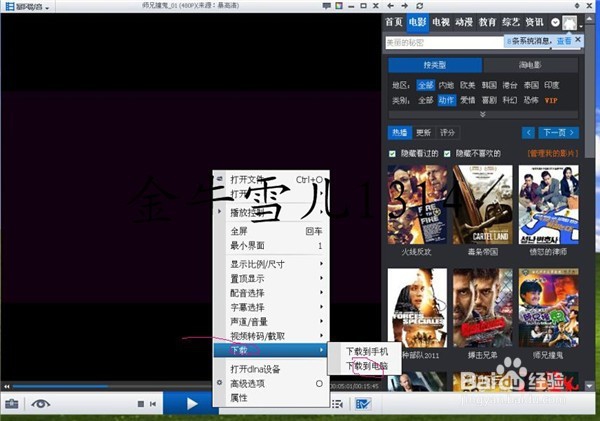
Task: Go back with the left arrow in the title bar
Action: click(390, 6)
